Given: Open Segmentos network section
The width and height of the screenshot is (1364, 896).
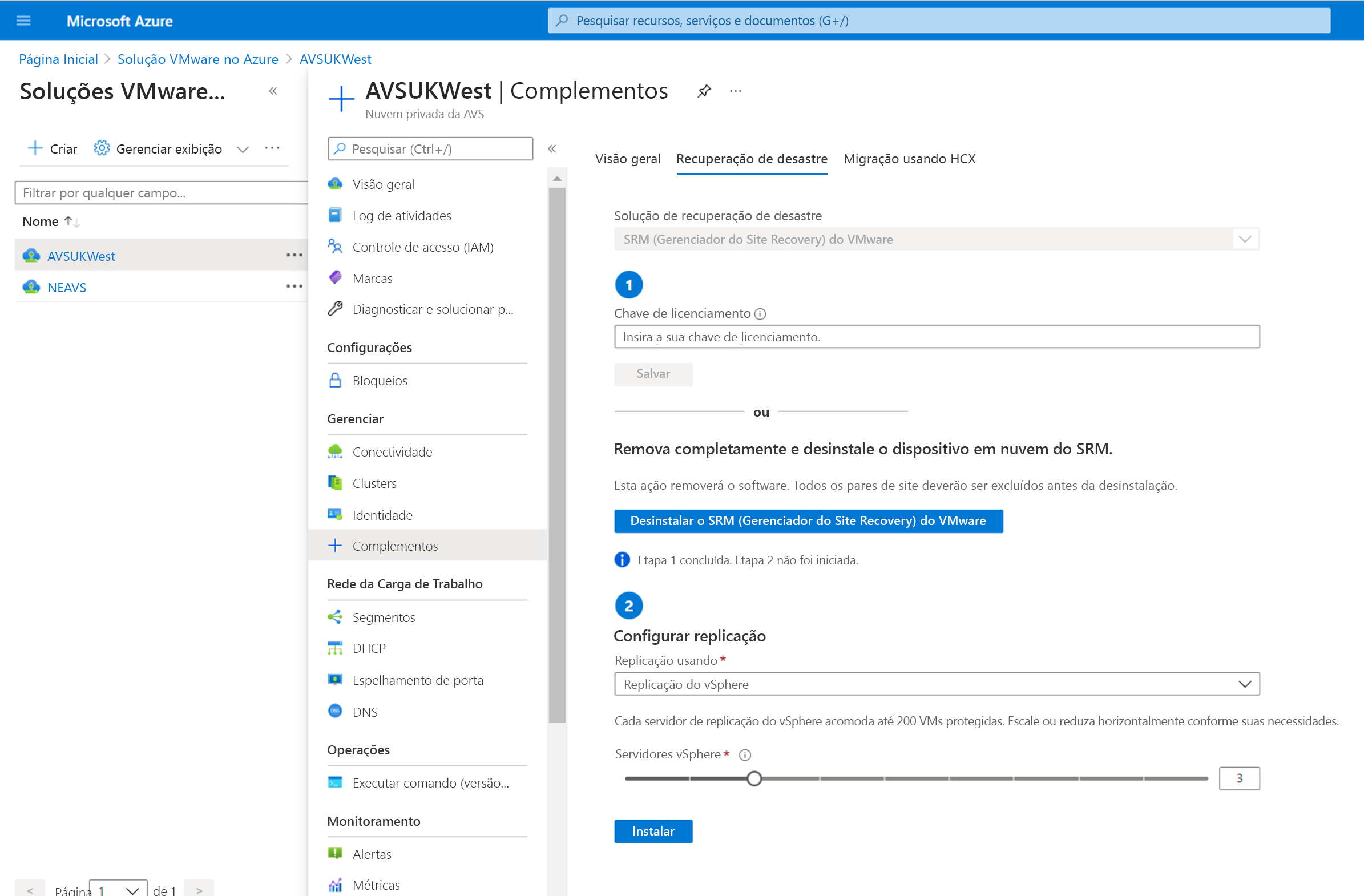Looking at the screenshot, I should tap(385, 617).
